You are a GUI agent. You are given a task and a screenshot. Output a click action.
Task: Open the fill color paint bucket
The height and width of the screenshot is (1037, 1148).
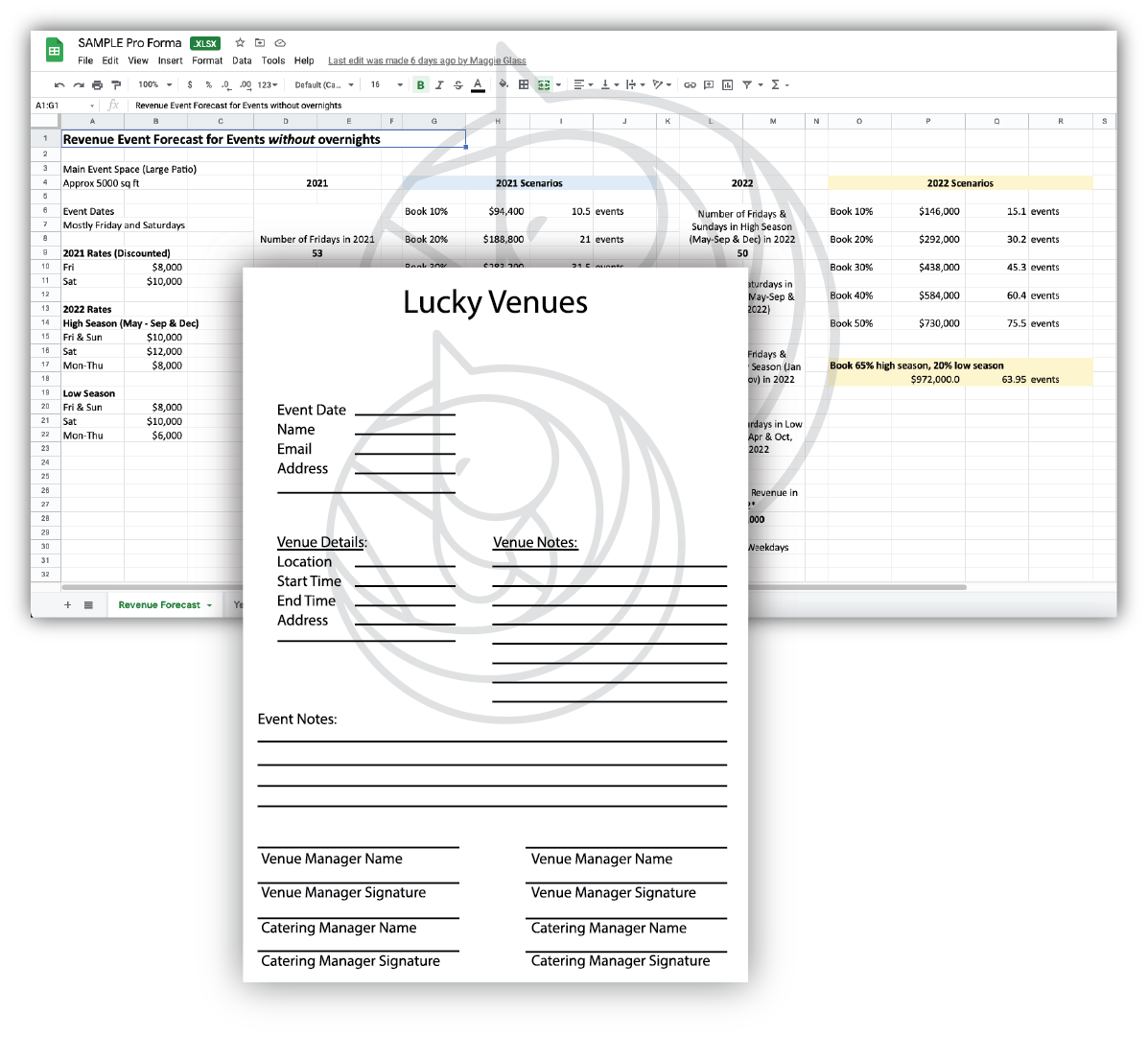pyautogui.click(x=504, y=84)
